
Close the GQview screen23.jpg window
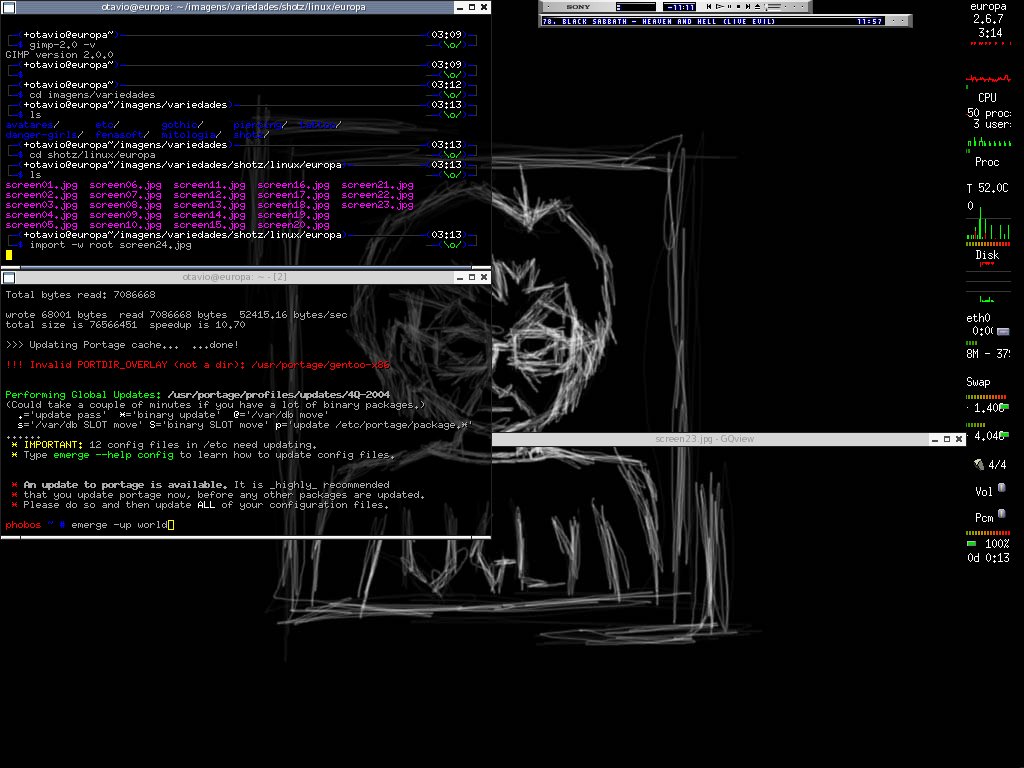point(959,440)
